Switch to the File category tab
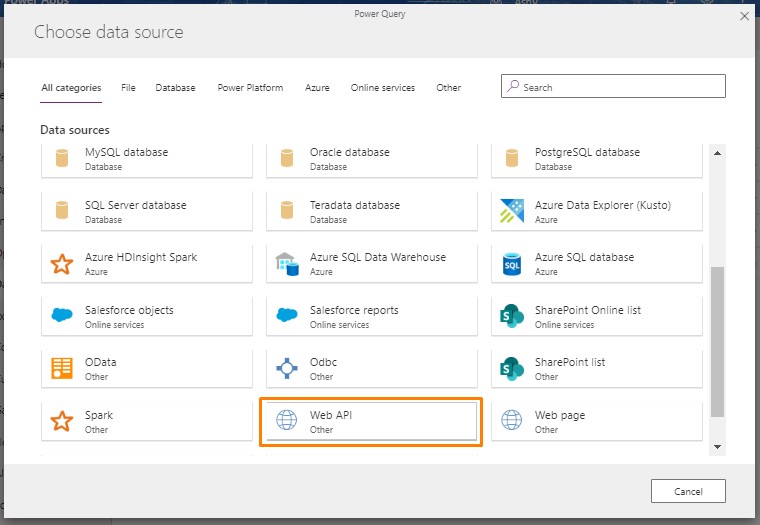Viewport: 760px width, 525px height. (128, 88)
